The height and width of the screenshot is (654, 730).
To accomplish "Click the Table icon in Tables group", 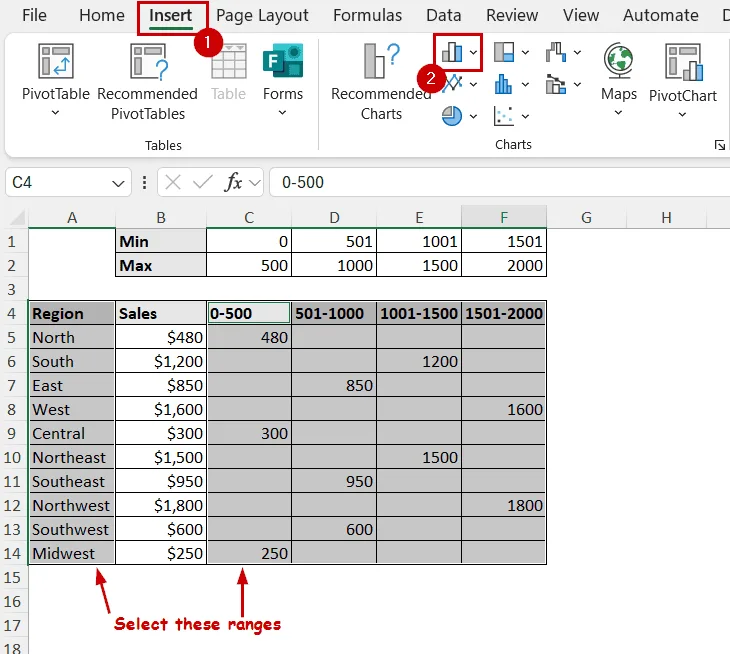I will (x=228, y=62).
